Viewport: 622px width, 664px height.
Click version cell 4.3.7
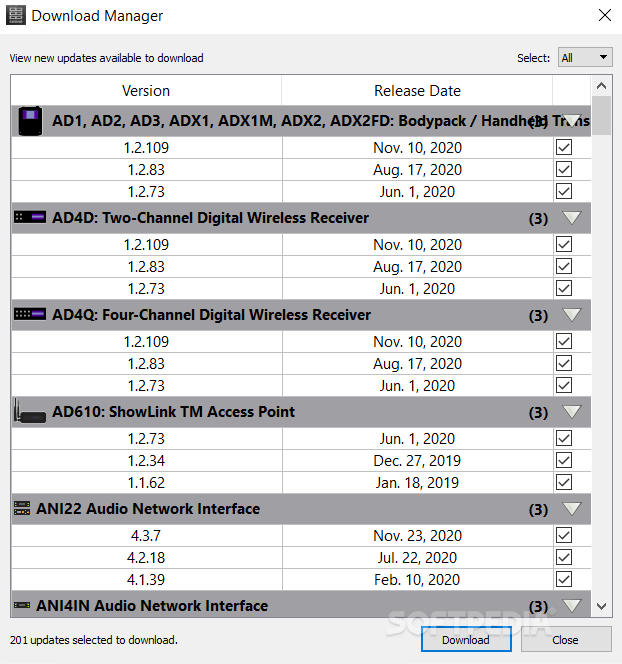pos(146,535)
